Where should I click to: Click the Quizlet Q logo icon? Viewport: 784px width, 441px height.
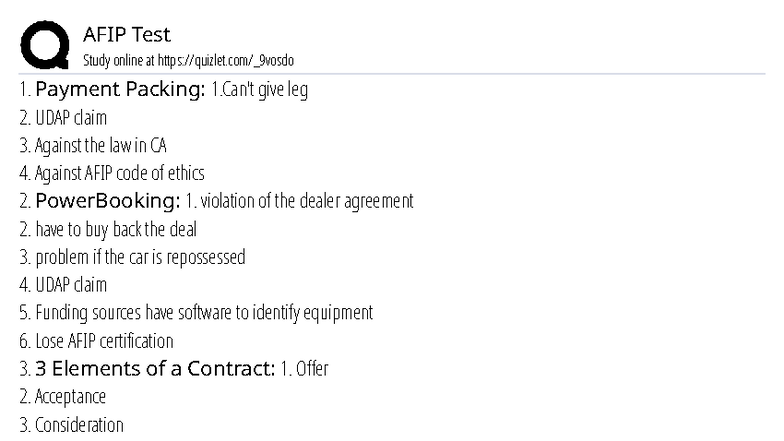tap(44, 44)
